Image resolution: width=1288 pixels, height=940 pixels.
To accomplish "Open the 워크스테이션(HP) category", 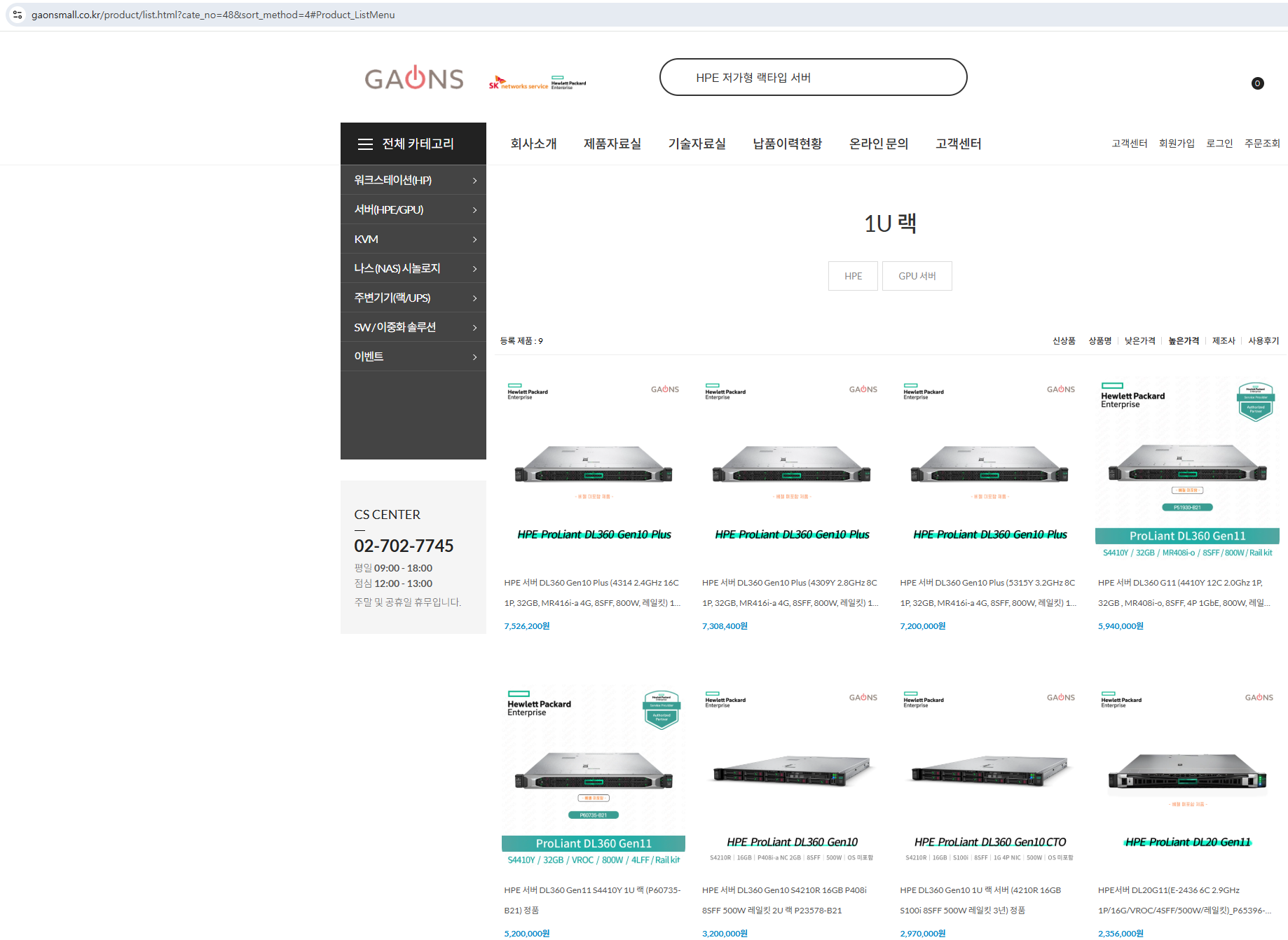I will (x=393, y=180).
